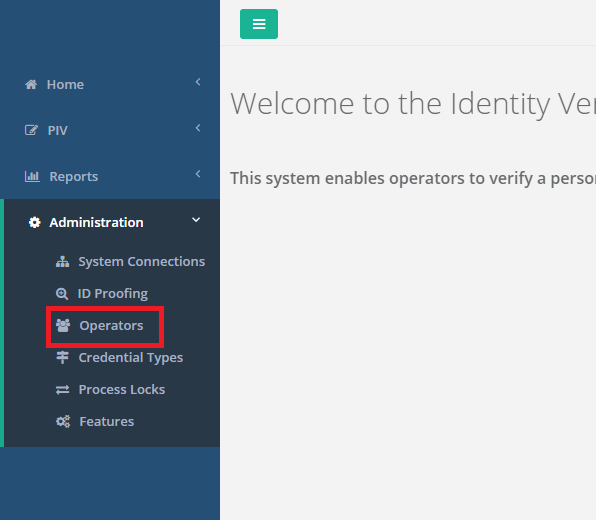Click the Credential Types signpost icon
Viewport: 596px width, 520px height.
62,357
